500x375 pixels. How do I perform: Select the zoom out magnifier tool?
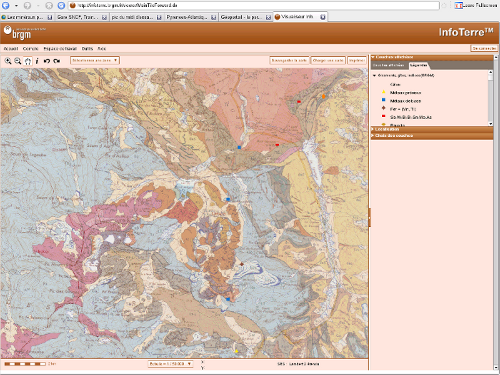(18, 61)
